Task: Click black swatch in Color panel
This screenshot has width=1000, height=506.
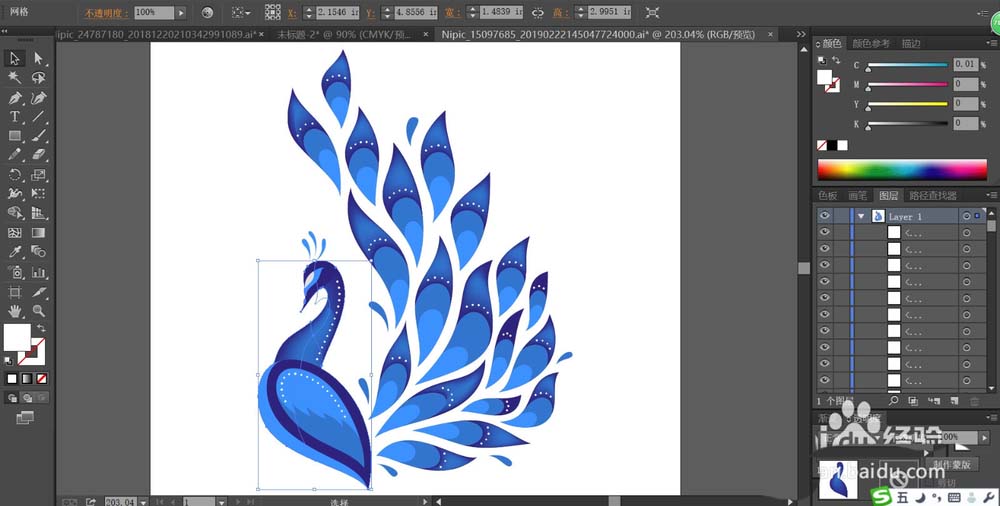Action: point(832,145)
